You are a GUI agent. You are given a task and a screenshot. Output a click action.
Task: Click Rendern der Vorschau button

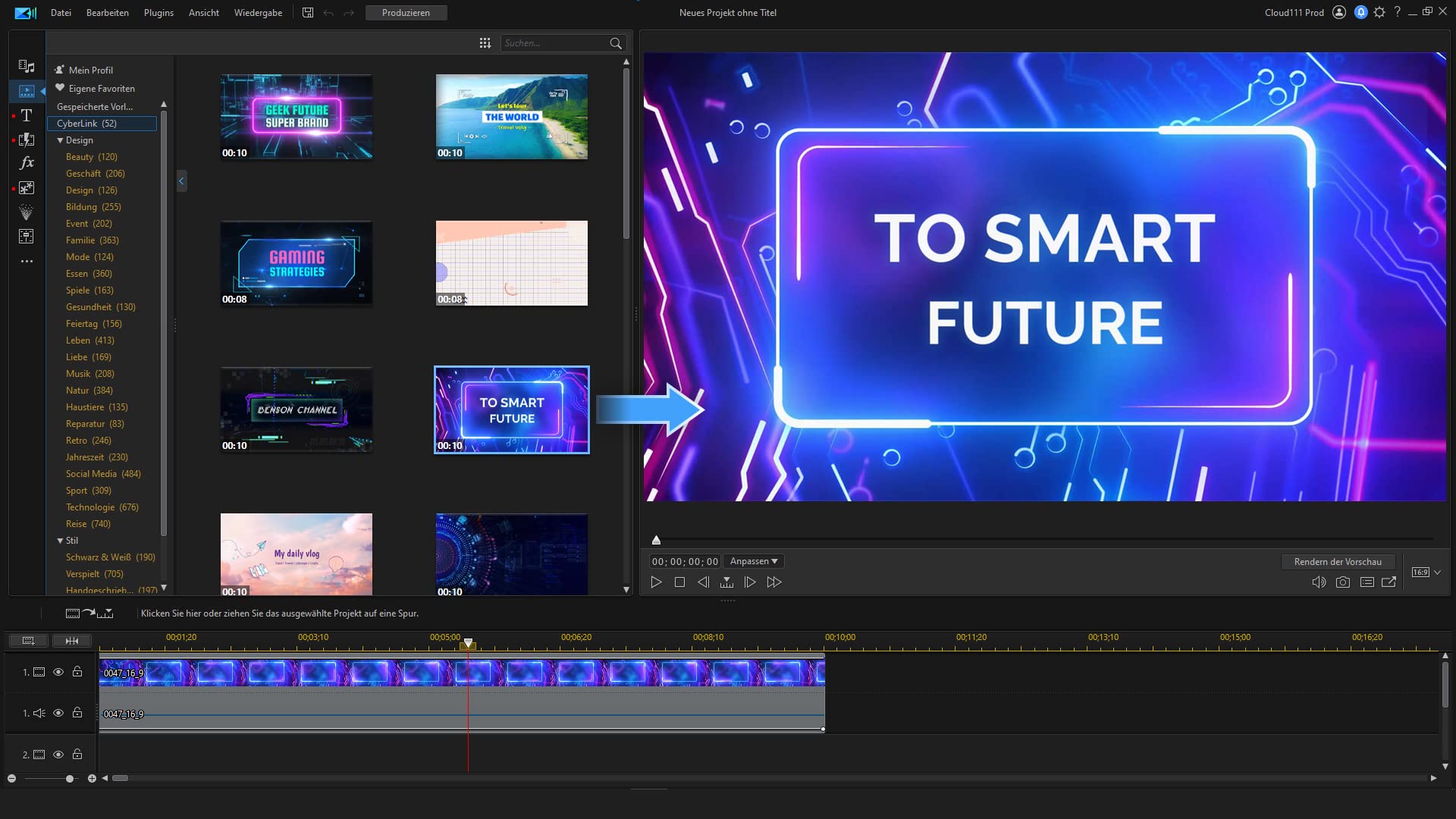(1338, 562)
